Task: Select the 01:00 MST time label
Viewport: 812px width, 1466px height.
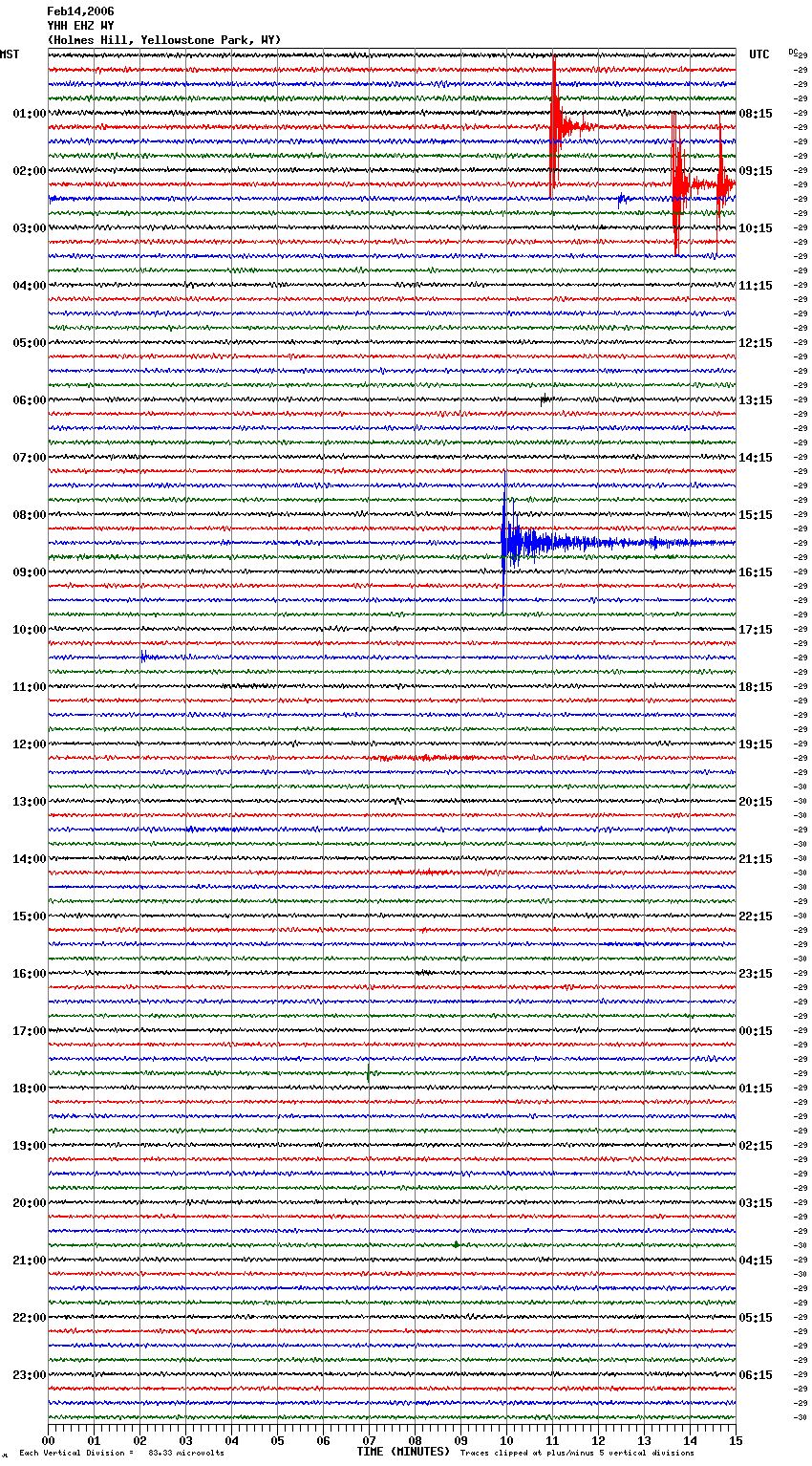Action: click(29, 114)
